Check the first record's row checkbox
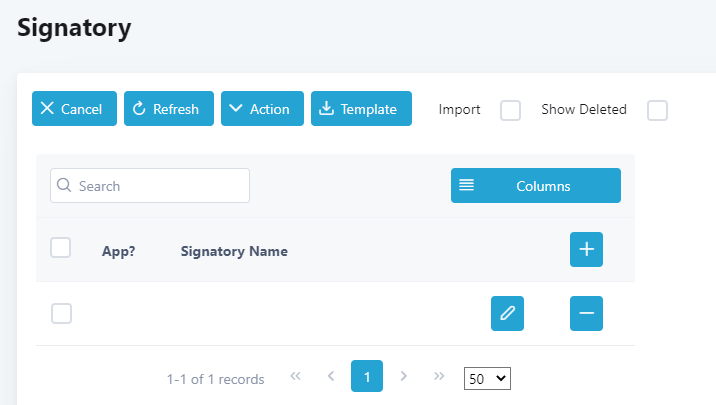The height and width of the screenshot is (405, 716). pyautogui.click(x=61, y=314)
